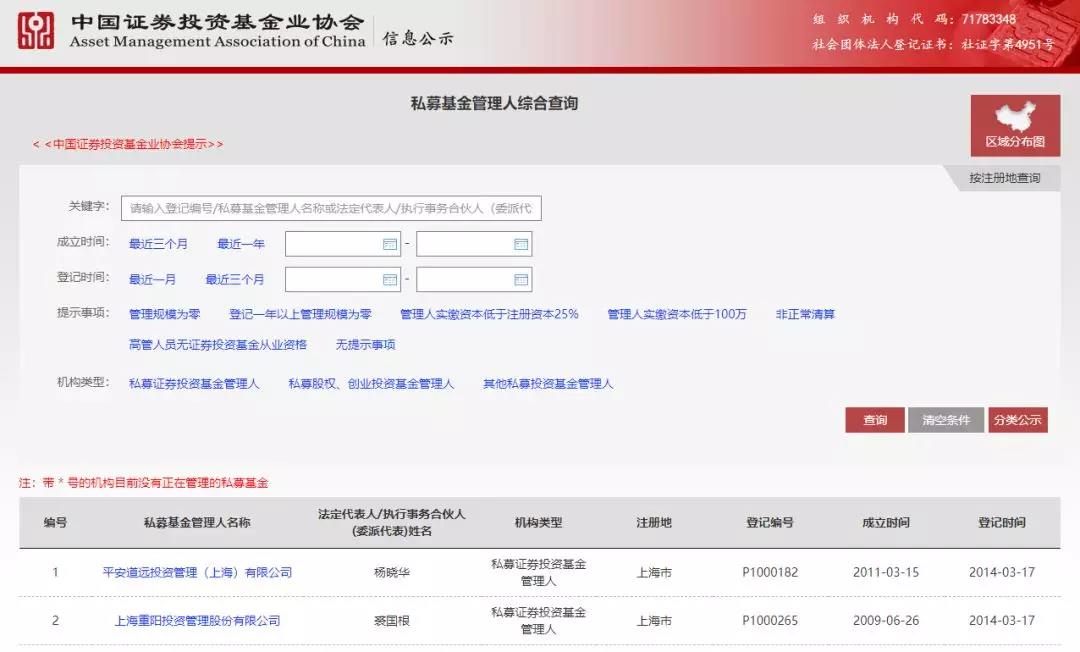Click the red 查询 search button
This screenshot has width=1080, height=652.
875,420
